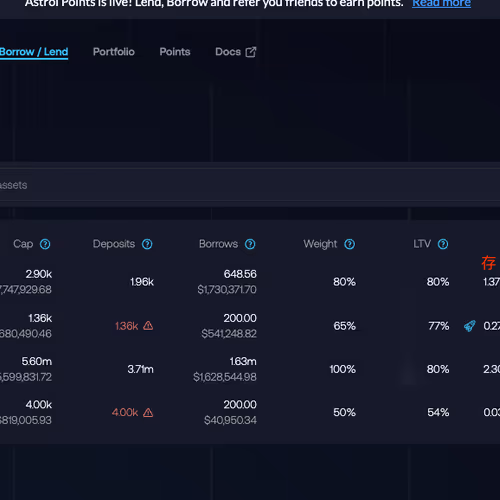Select the 50% weight value

[x=345, y=413]
